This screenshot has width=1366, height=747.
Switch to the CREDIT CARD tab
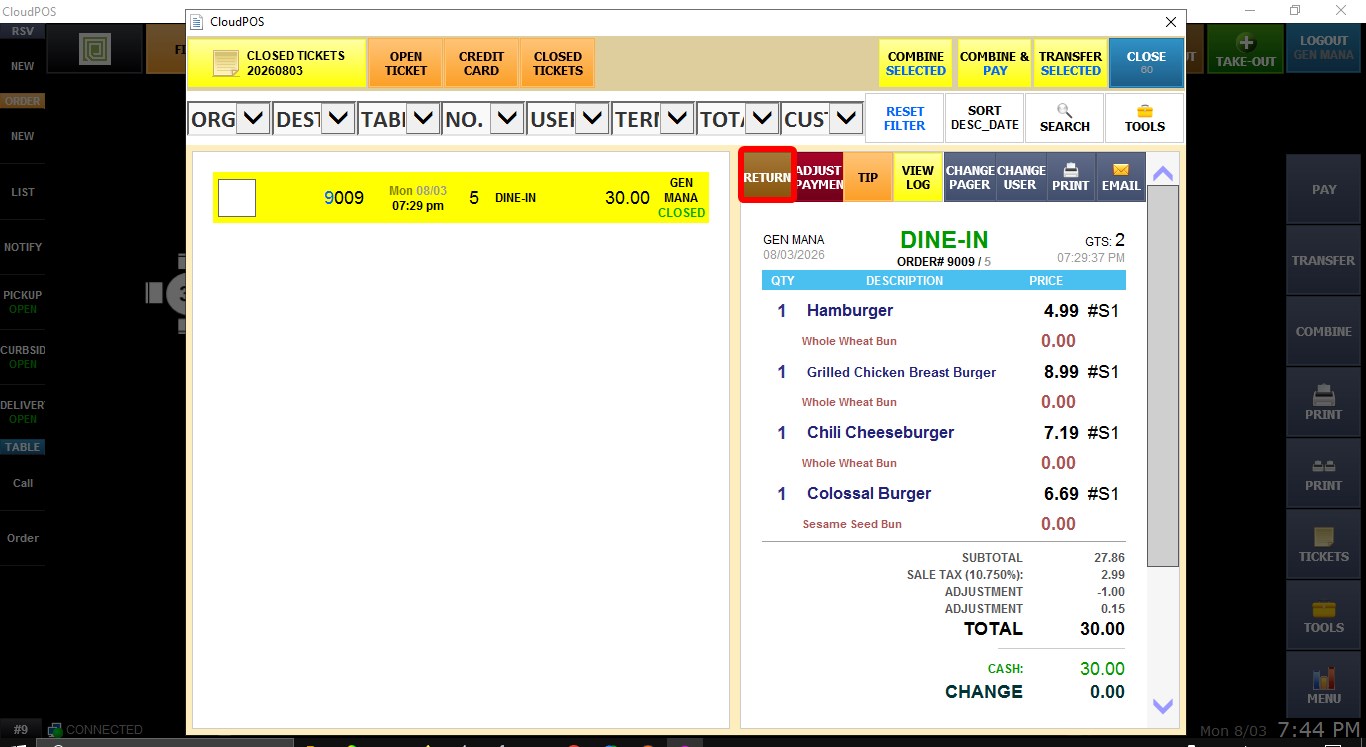481,63
